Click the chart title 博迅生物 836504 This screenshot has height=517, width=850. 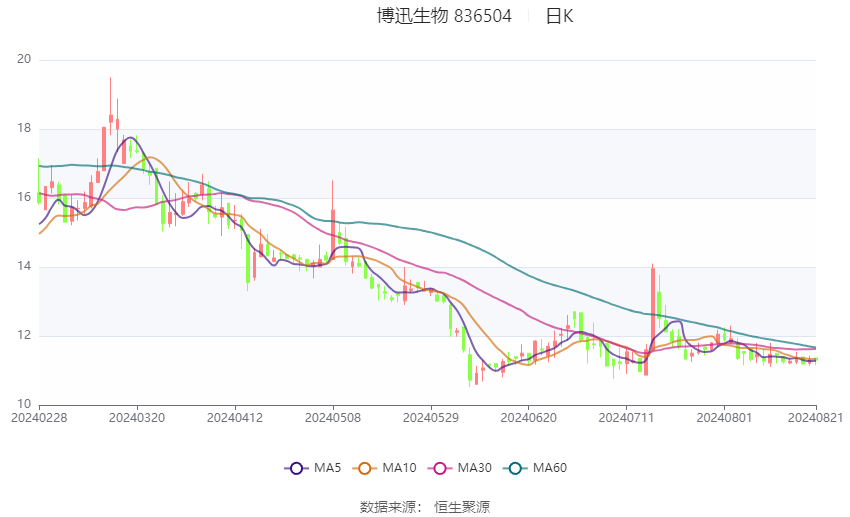coord(444,16)
